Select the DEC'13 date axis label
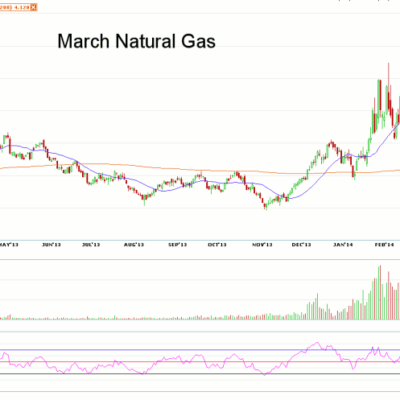This screenshot has height=400, width=400. 301,245
